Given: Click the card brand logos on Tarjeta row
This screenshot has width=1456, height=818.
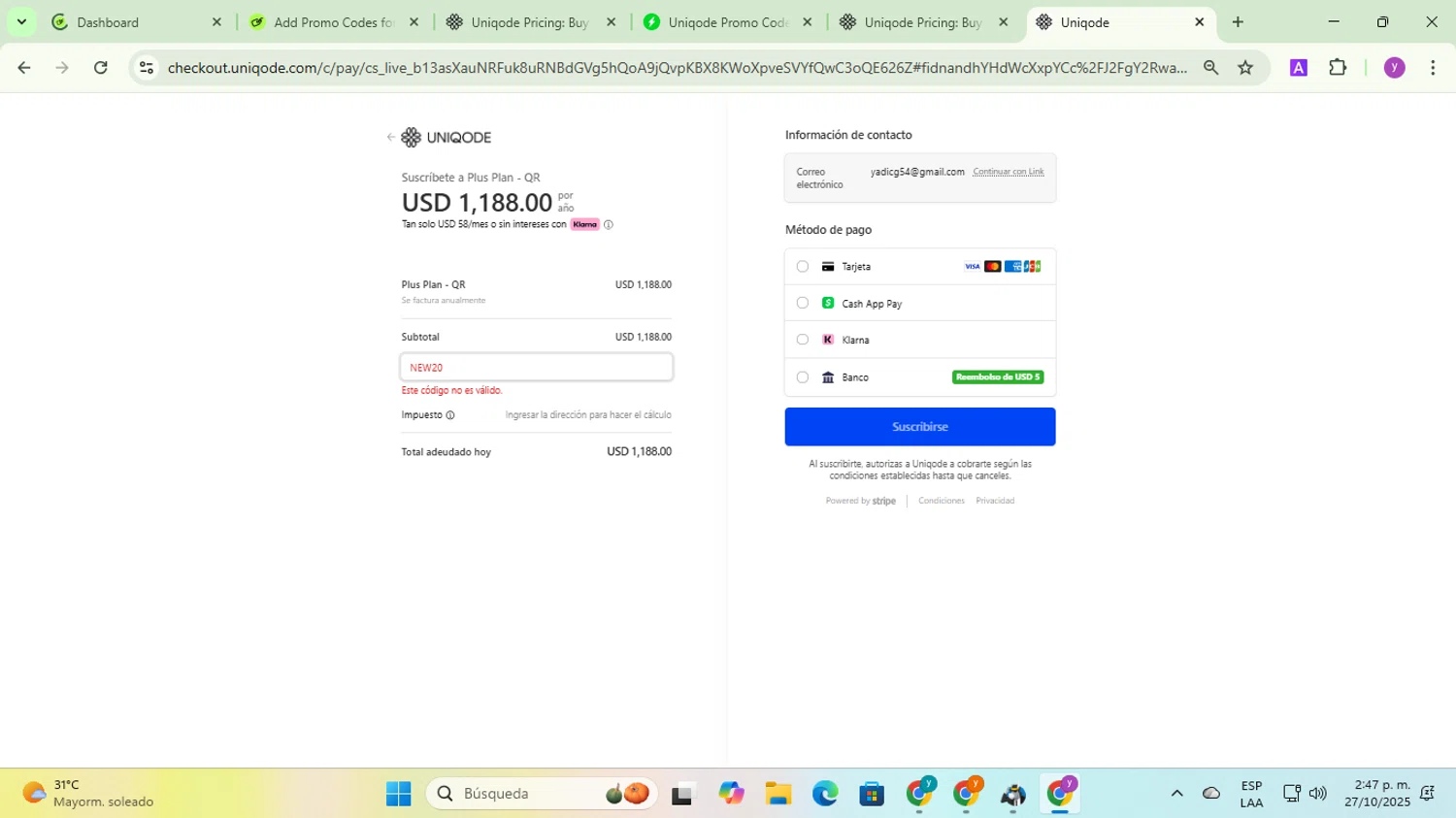Looking at the screenshot, I should point(1003,266).
